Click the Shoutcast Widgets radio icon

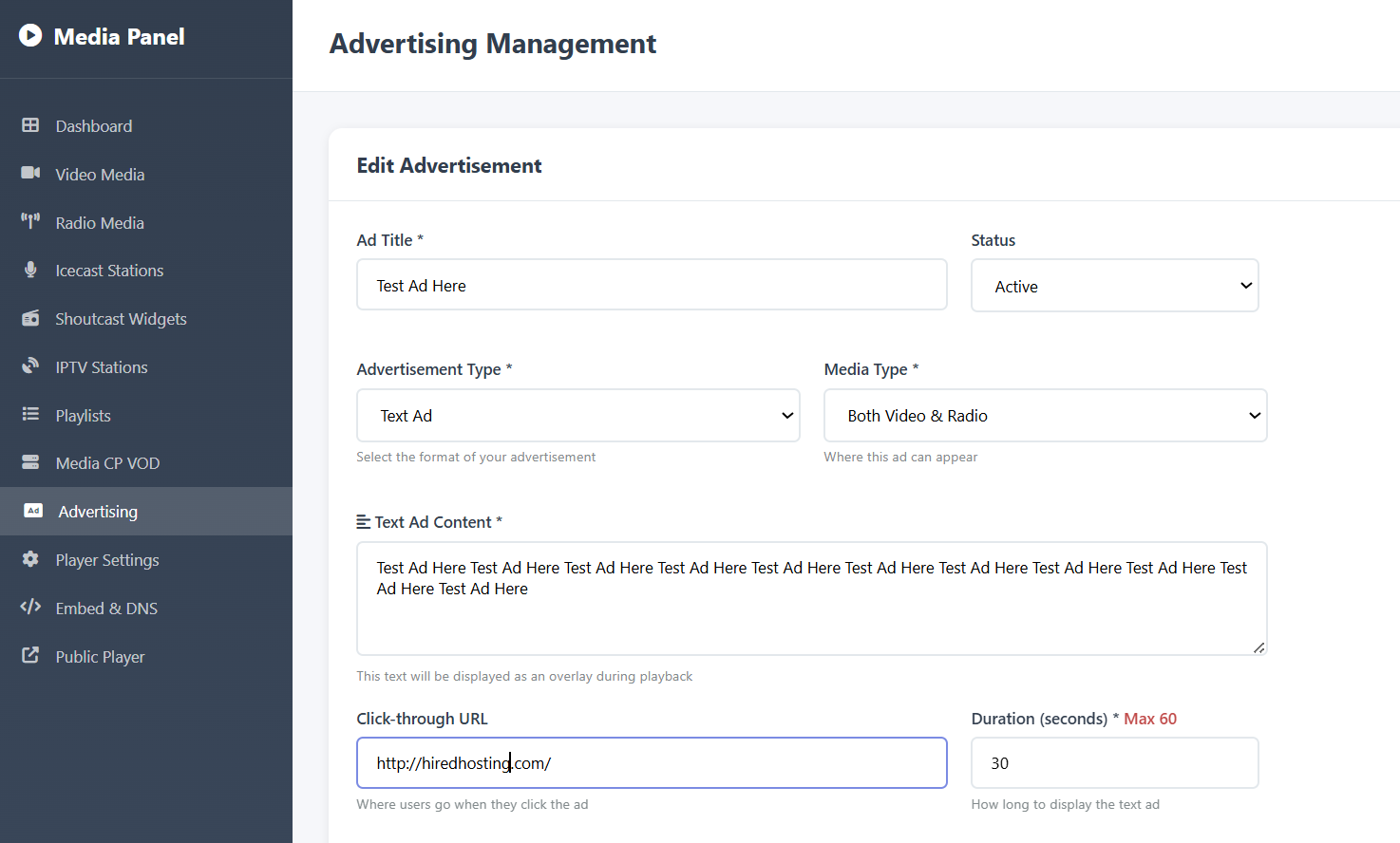point(30,318)
